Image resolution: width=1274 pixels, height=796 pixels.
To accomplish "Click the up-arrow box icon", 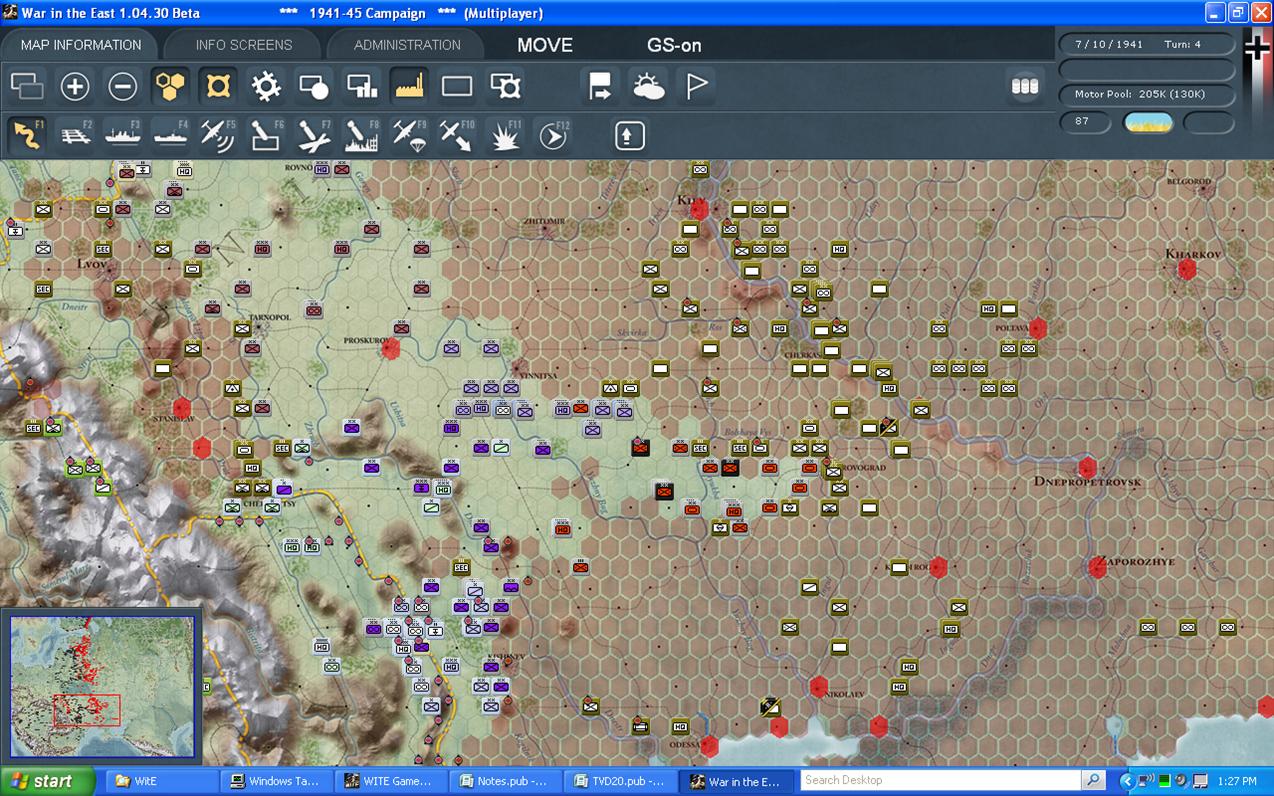I will 629,135.
